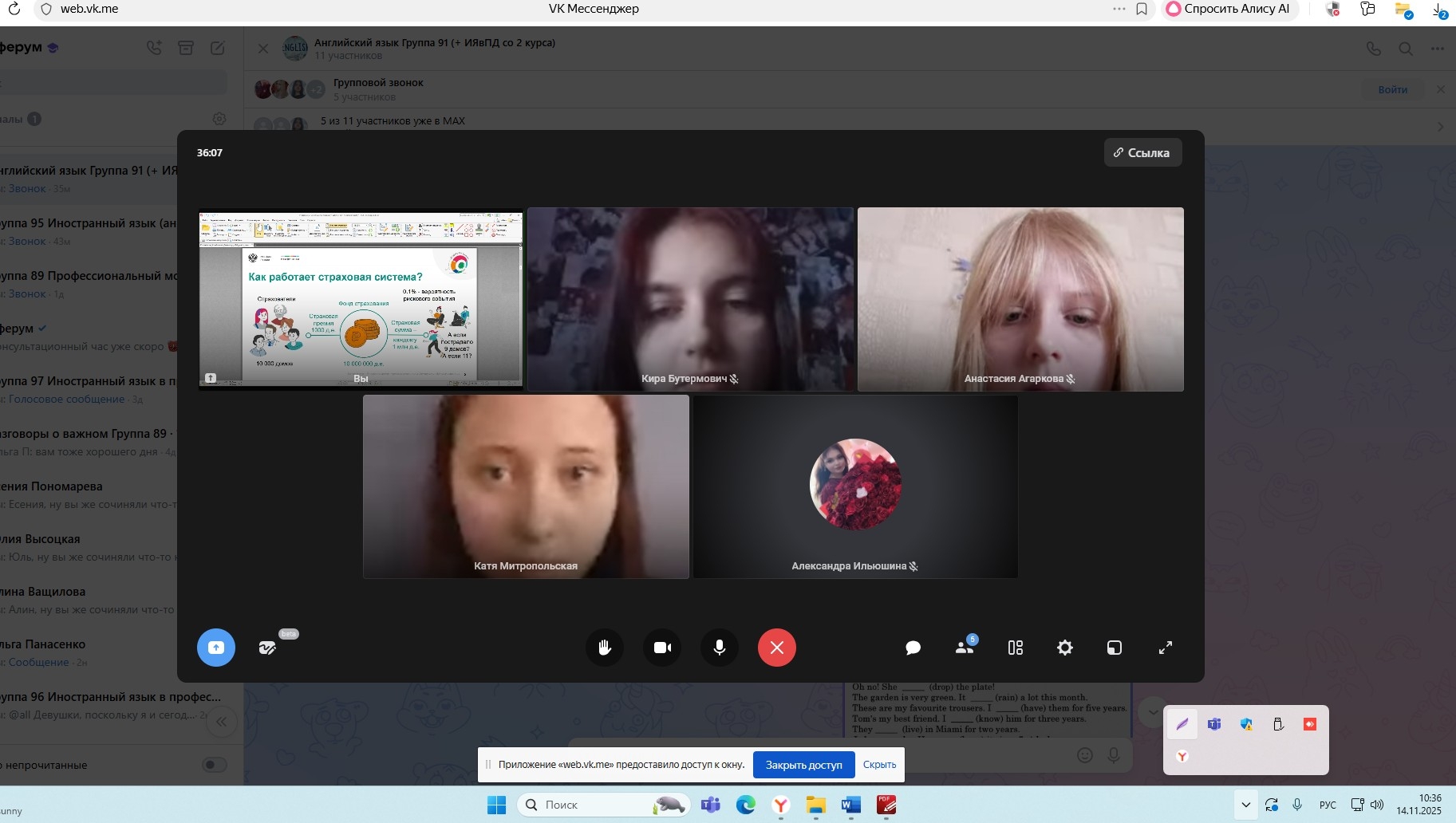The image size is (1456, 823).
Task: Change the video grid layout
Action: pos(1015,648)
